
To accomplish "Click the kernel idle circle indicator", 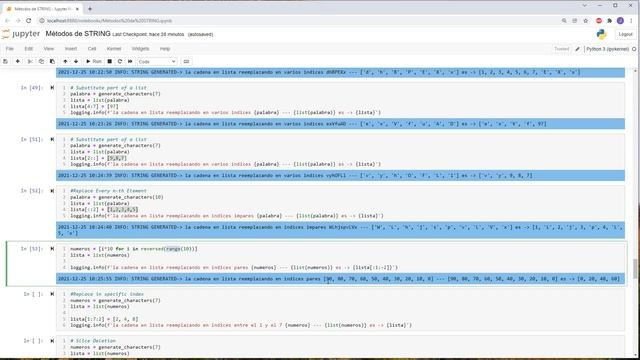I will [x=634, y=49].
